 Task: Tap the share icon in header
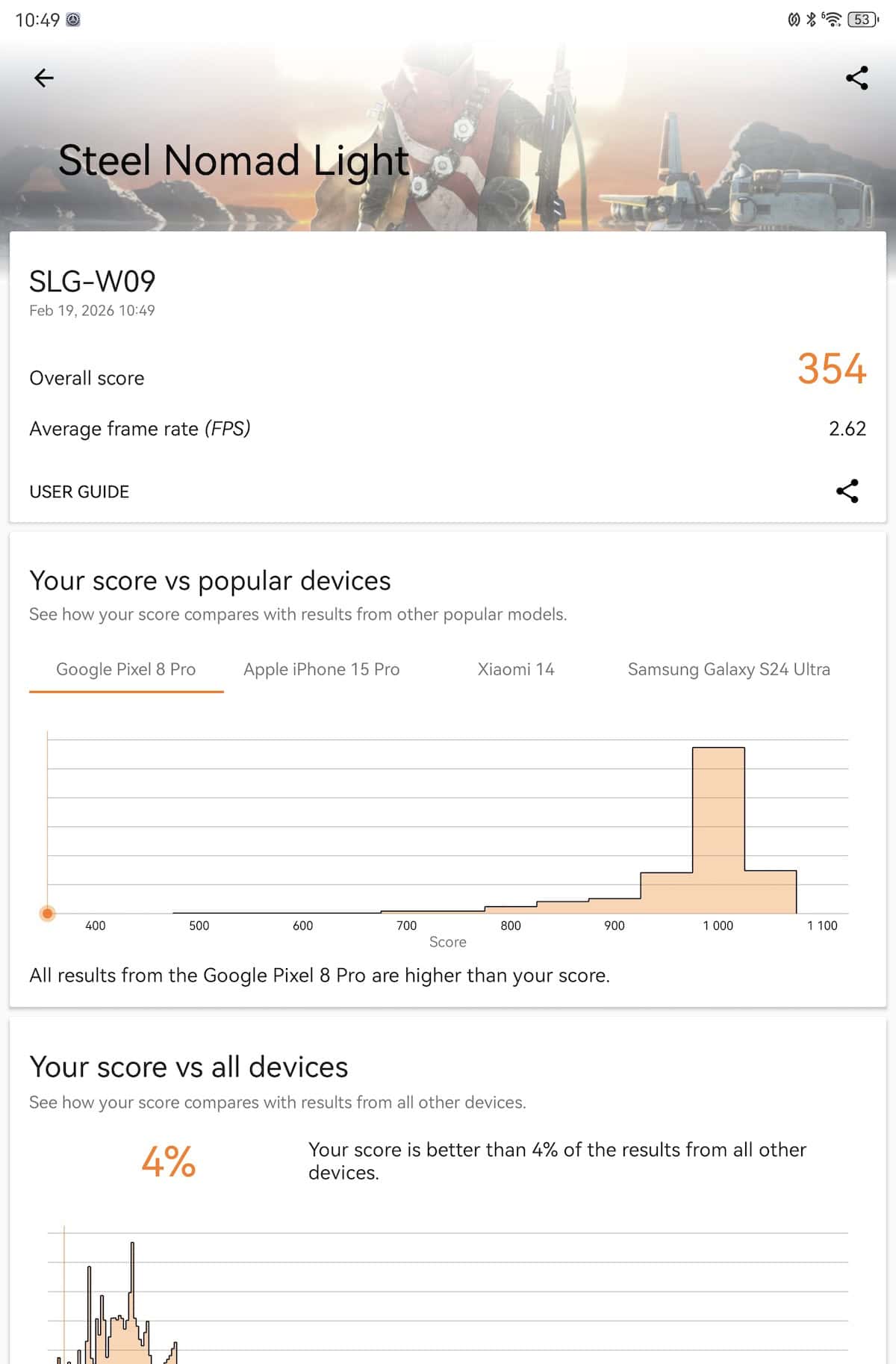click(x=856, y=78)
